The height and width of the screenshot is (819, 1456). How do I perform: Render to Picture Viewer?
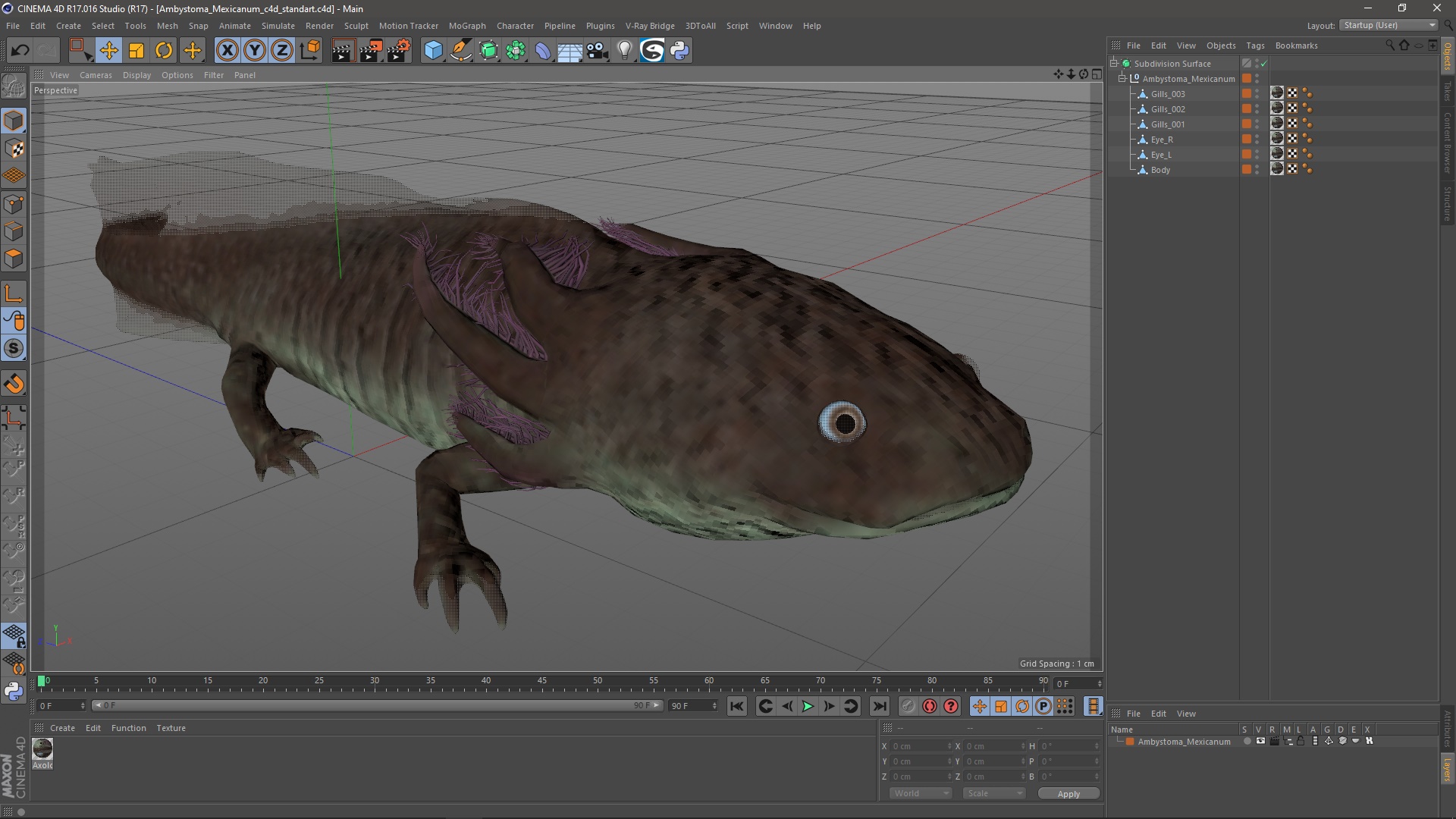tap(371, 51)
